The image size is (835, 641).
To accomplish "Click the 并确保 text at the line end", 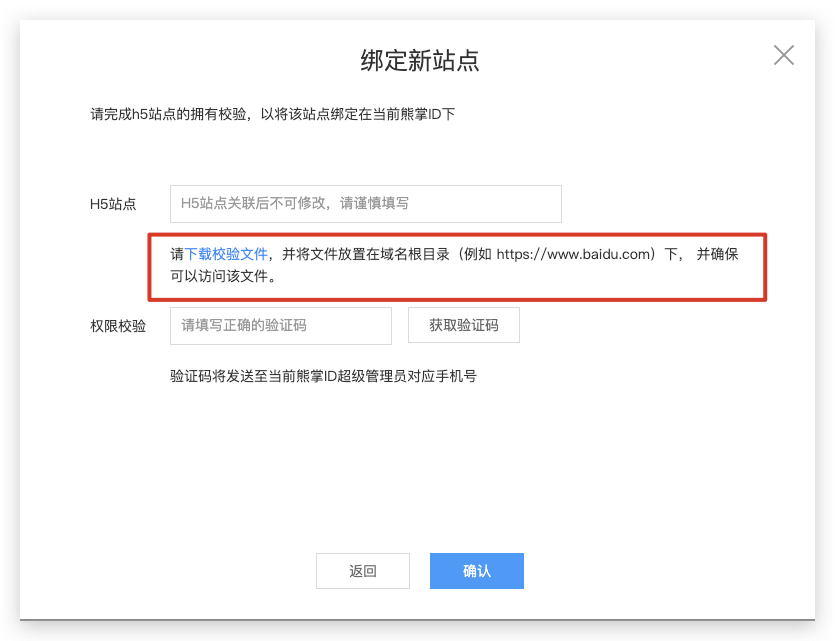I will (717, 254).
